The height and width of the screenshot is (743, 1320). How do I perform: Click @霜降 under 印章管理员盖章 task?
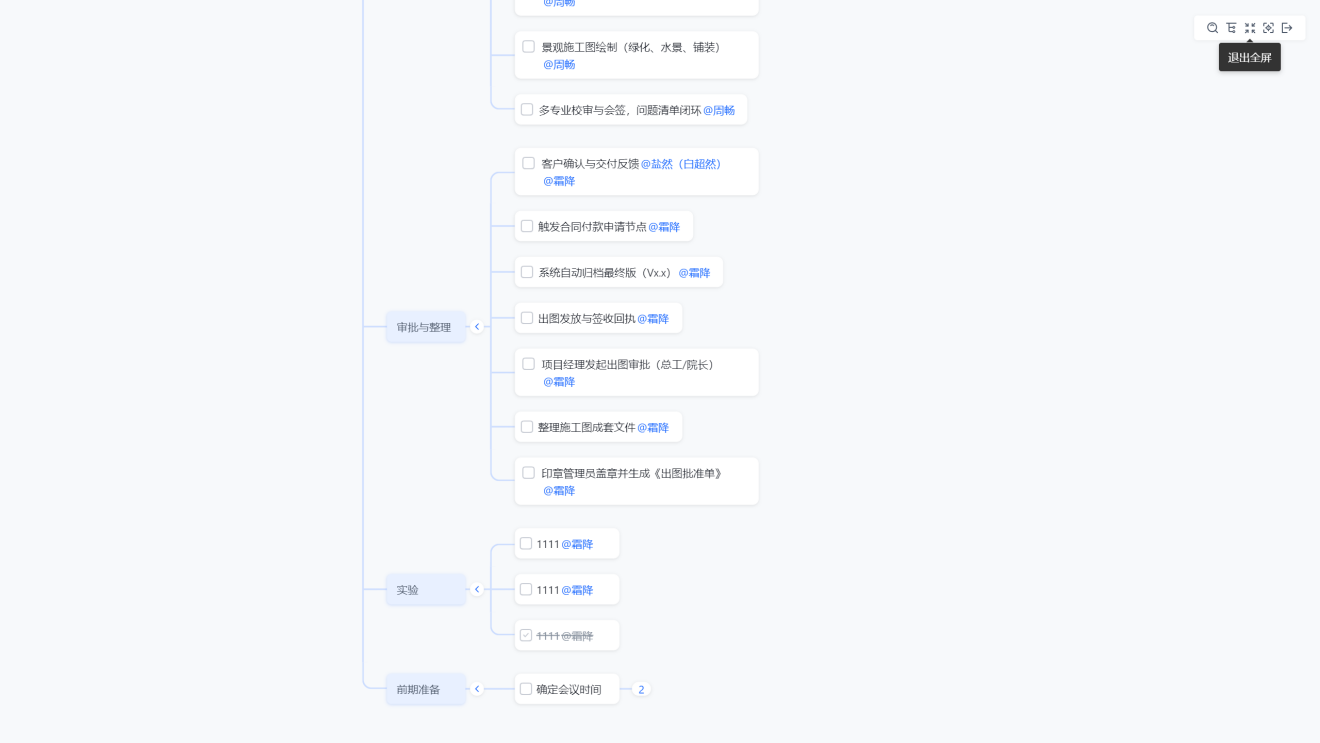[x=559, y=491]
